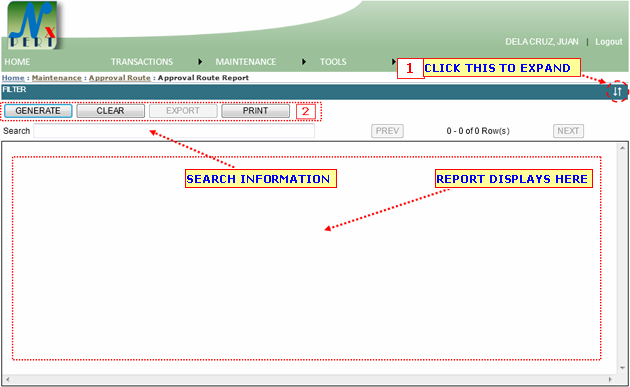Viewport: 630px width, 387px height.
Task: Open the Approval Route breadcrumb link
Action: (120, 78)
